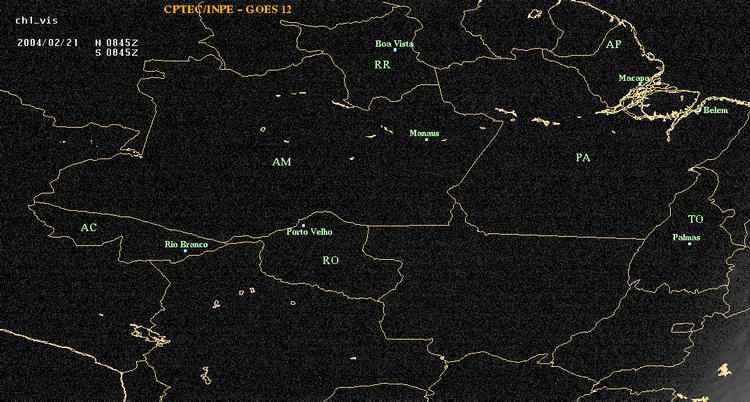
Task: Click the city marker dot beside Belem
Action: (700, 110)
